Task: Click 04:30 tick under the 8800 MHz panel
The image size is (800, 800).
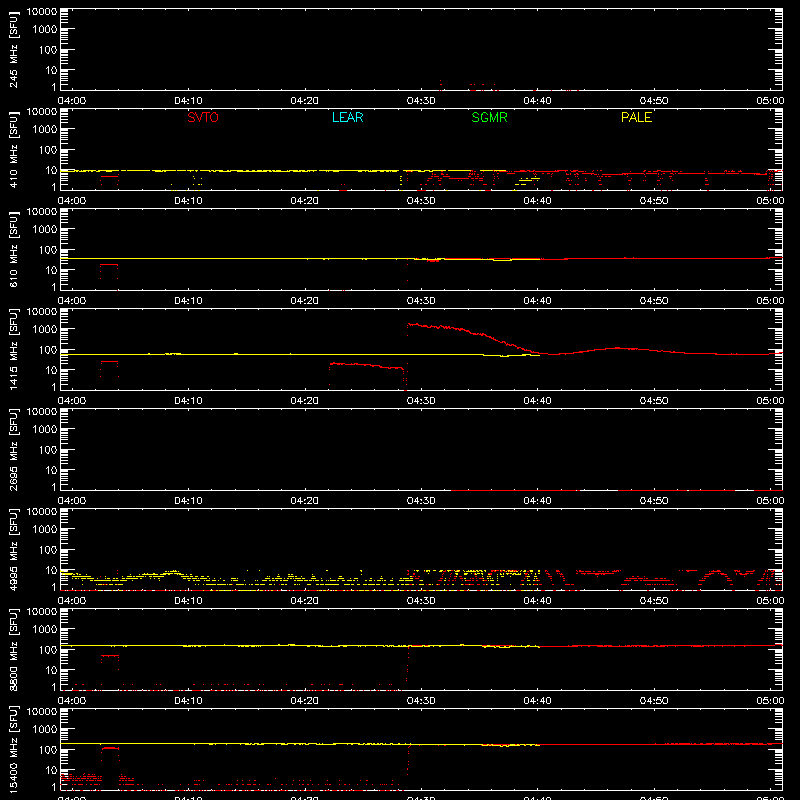Action: click(421, 701)
